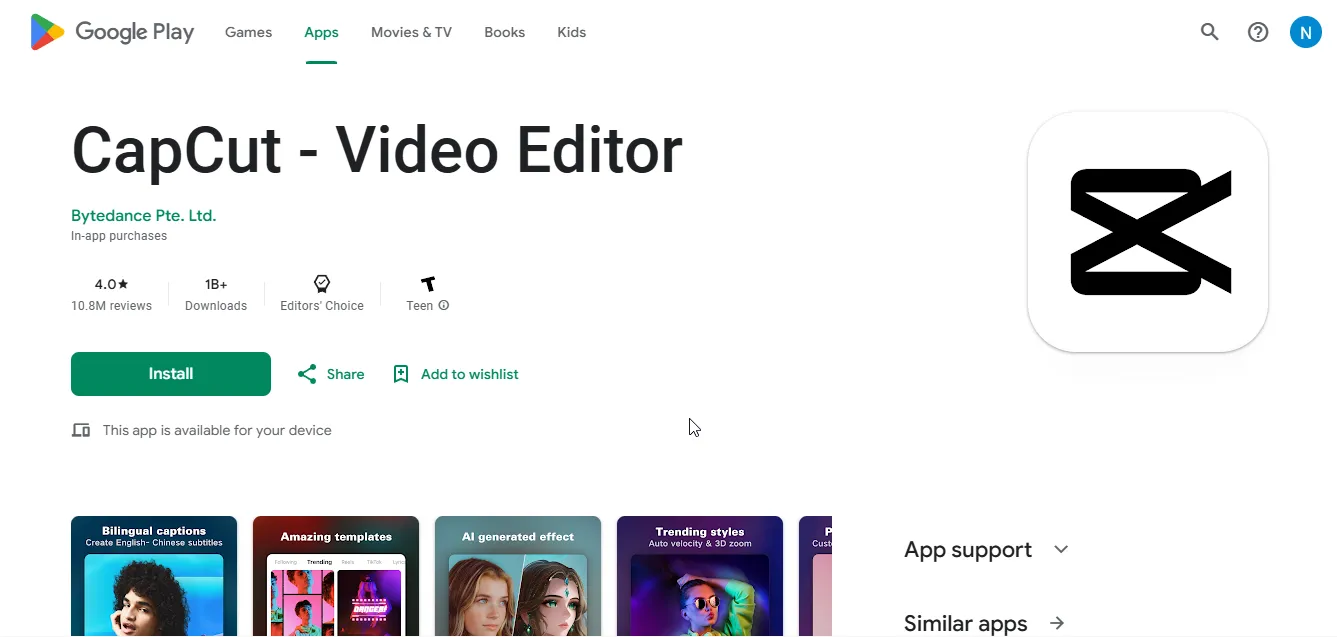The image size is (1337, 637).
Task: Open the Kids section
Action: coord(571,31)
